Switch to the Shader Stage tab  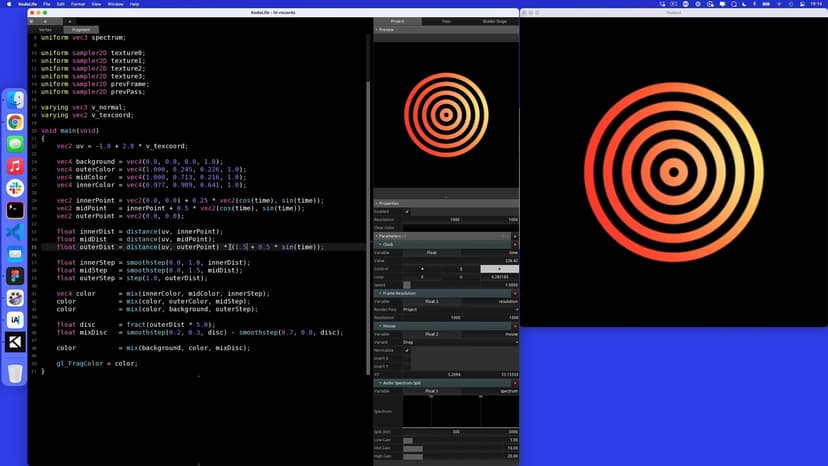[494, 20]
